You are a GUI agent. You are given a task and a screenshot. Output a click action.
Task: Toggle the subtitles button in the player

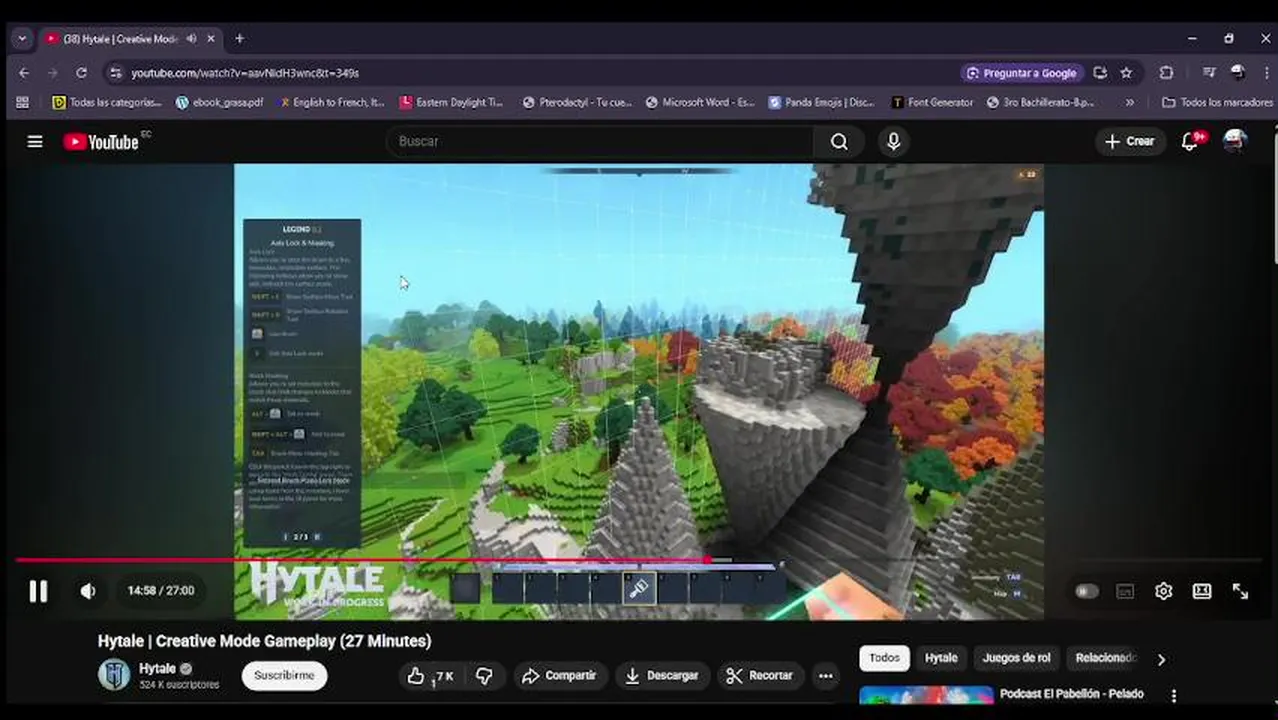pos(1125,591)
